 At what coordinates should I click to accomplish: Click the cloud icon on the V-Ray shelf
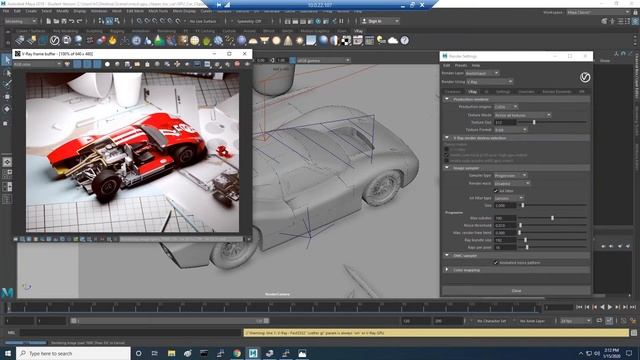393,40
